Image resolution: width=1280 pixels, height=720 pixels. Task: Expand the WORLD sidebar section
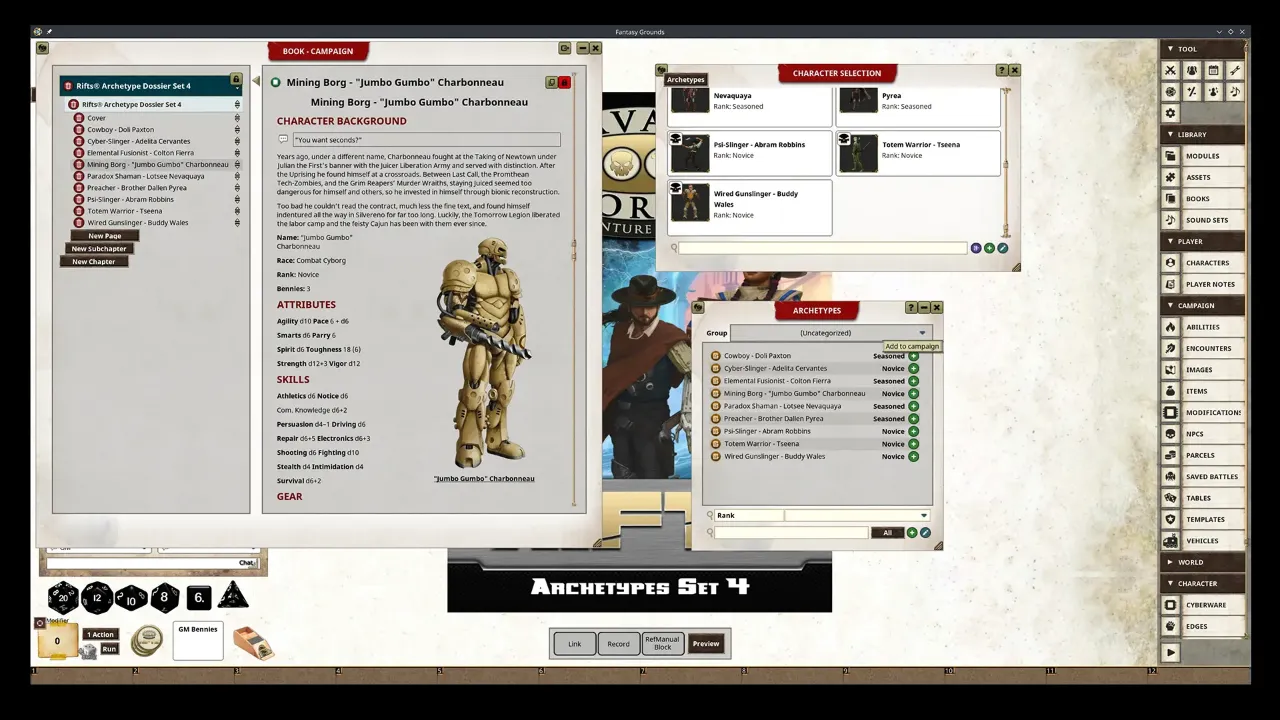pos(1204,562)
